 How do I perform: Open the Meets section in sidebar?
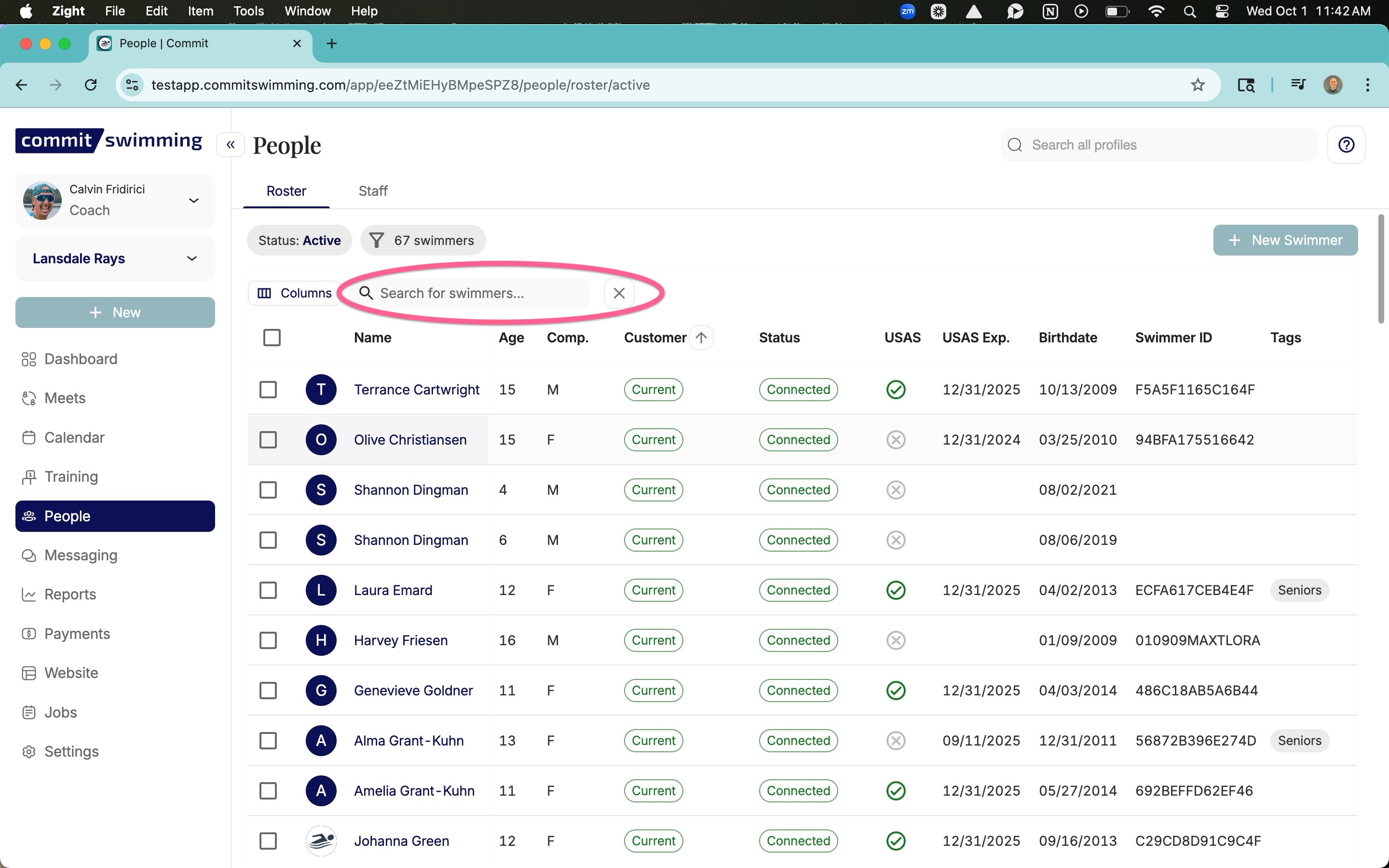65,398
